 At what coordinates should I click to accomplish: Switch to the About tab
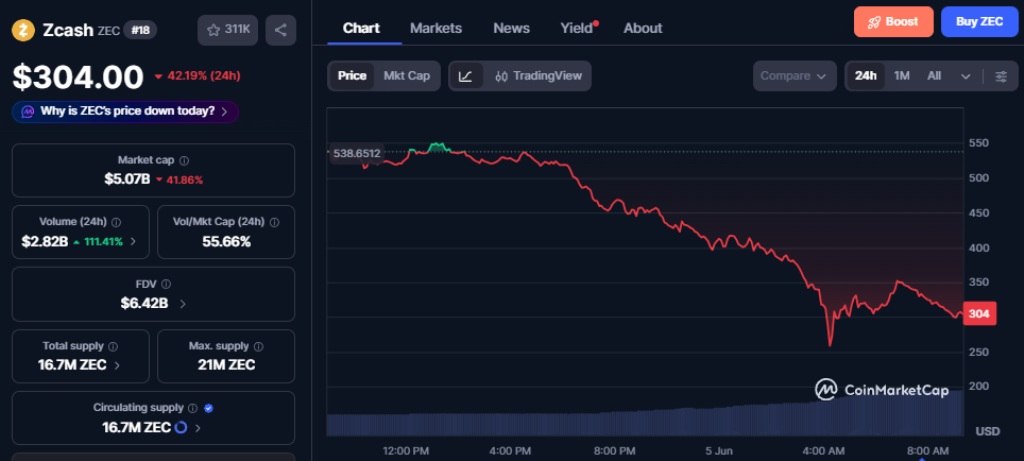643,28
